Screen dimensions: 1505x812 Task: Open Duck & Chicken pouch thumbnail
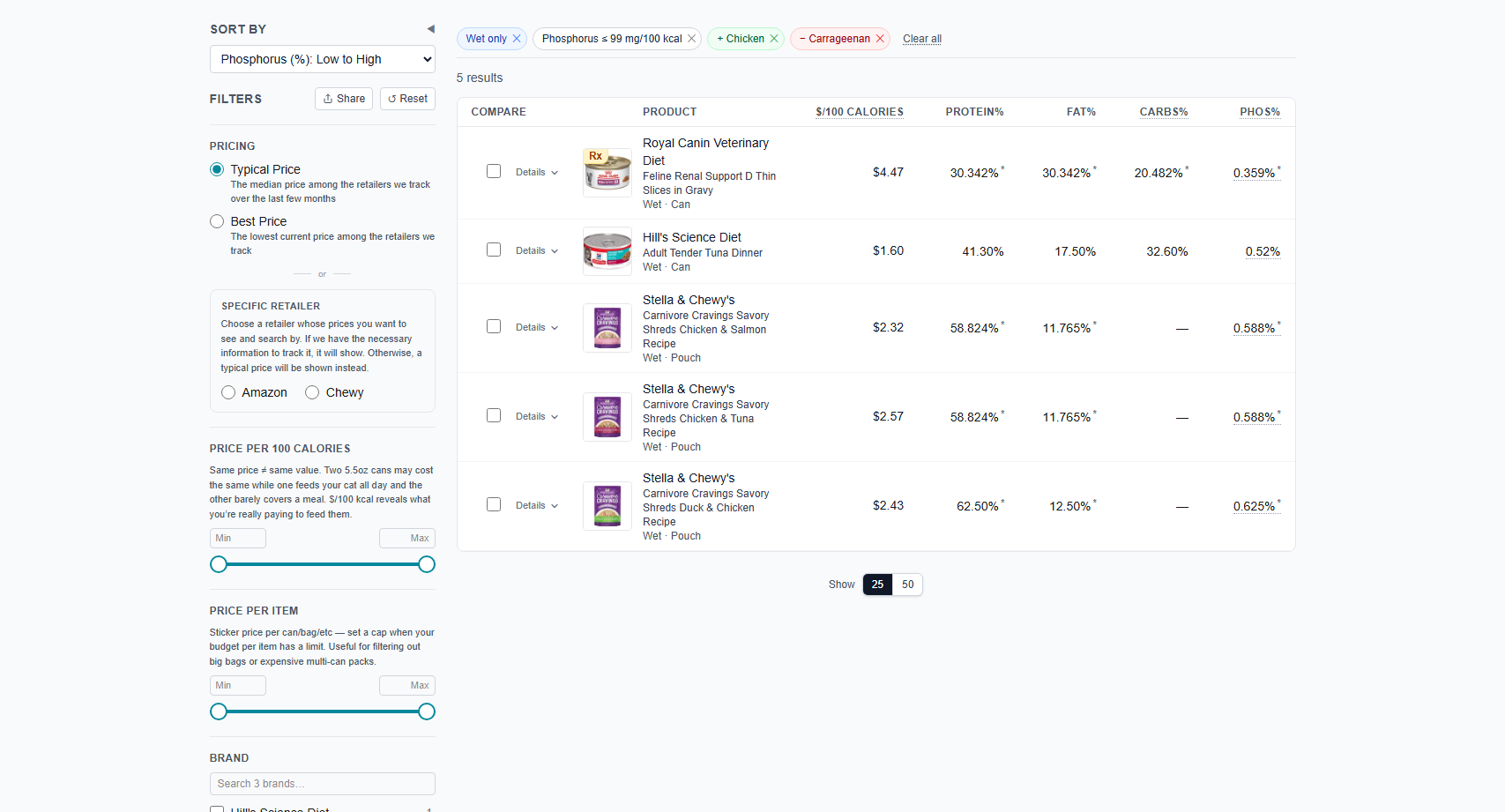(x=607, y=506)
